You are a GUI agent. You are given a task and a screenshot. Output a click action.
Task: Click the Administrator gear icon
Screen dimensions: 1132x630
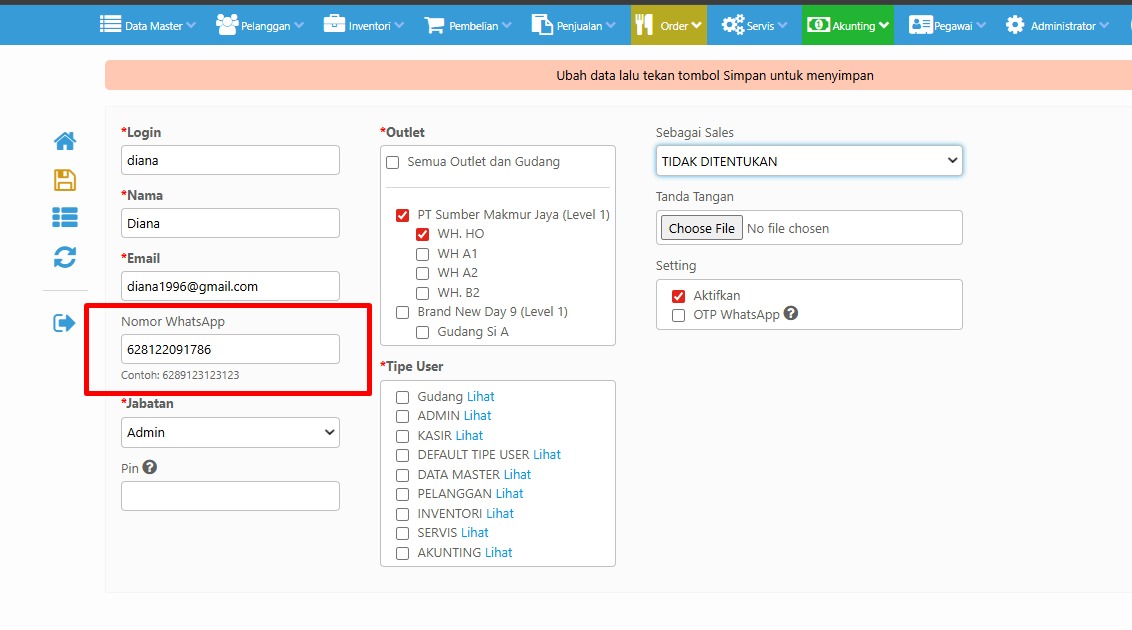1015,25
